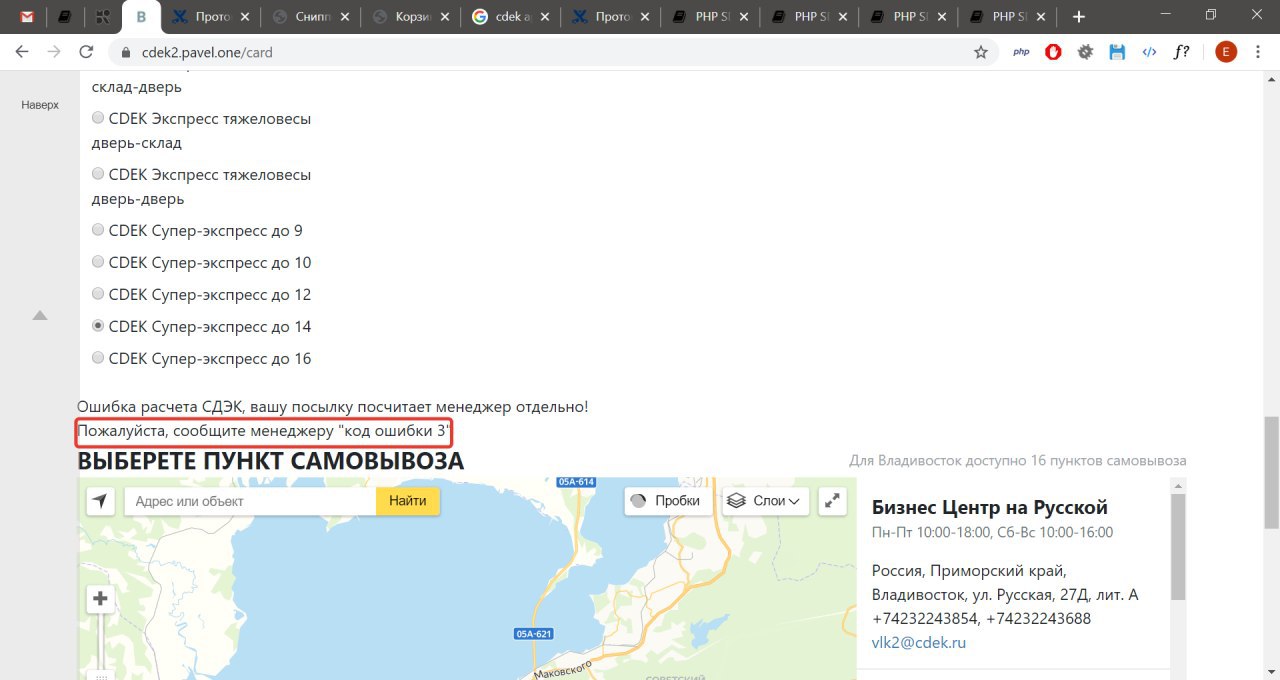Close the cdek Google tab
Screen dimensions: 1280x680
click(x=543, y=17)
